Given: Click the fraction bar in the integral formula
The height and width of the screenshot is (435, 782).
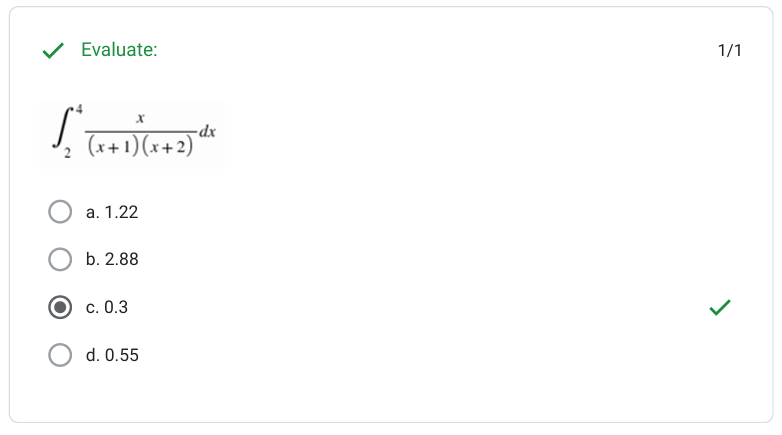Looking at the screenshot, I should pyautogui.click(x=140, y=134).
